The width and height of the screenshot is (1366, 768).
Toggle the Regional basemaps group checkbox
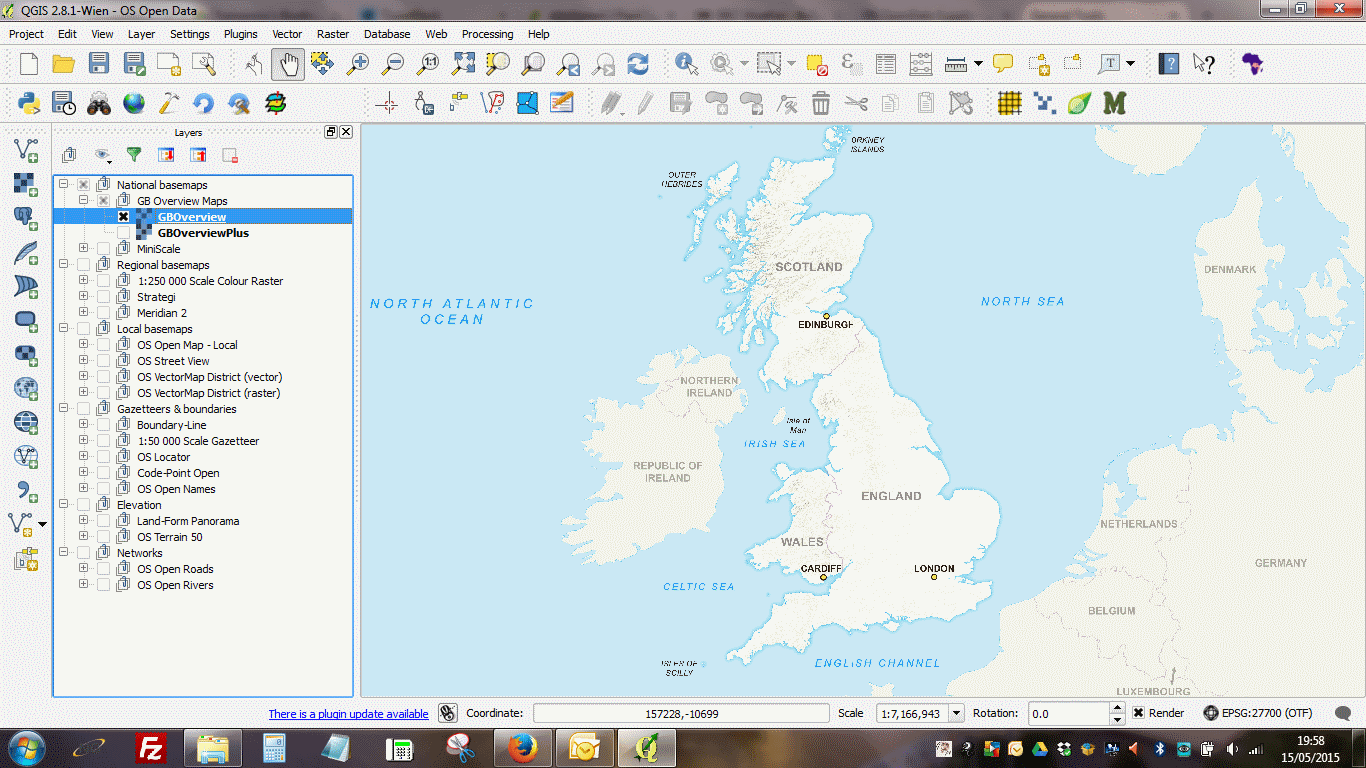point(84,265)
